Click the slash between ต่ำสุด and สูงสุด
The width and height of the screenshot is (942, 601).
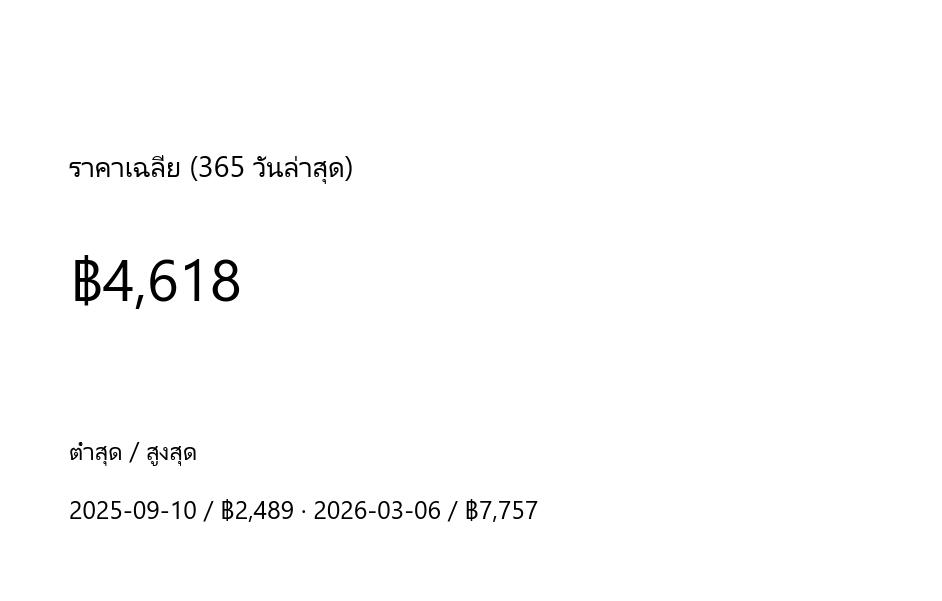pyautogui.click(x=134, y=453)
